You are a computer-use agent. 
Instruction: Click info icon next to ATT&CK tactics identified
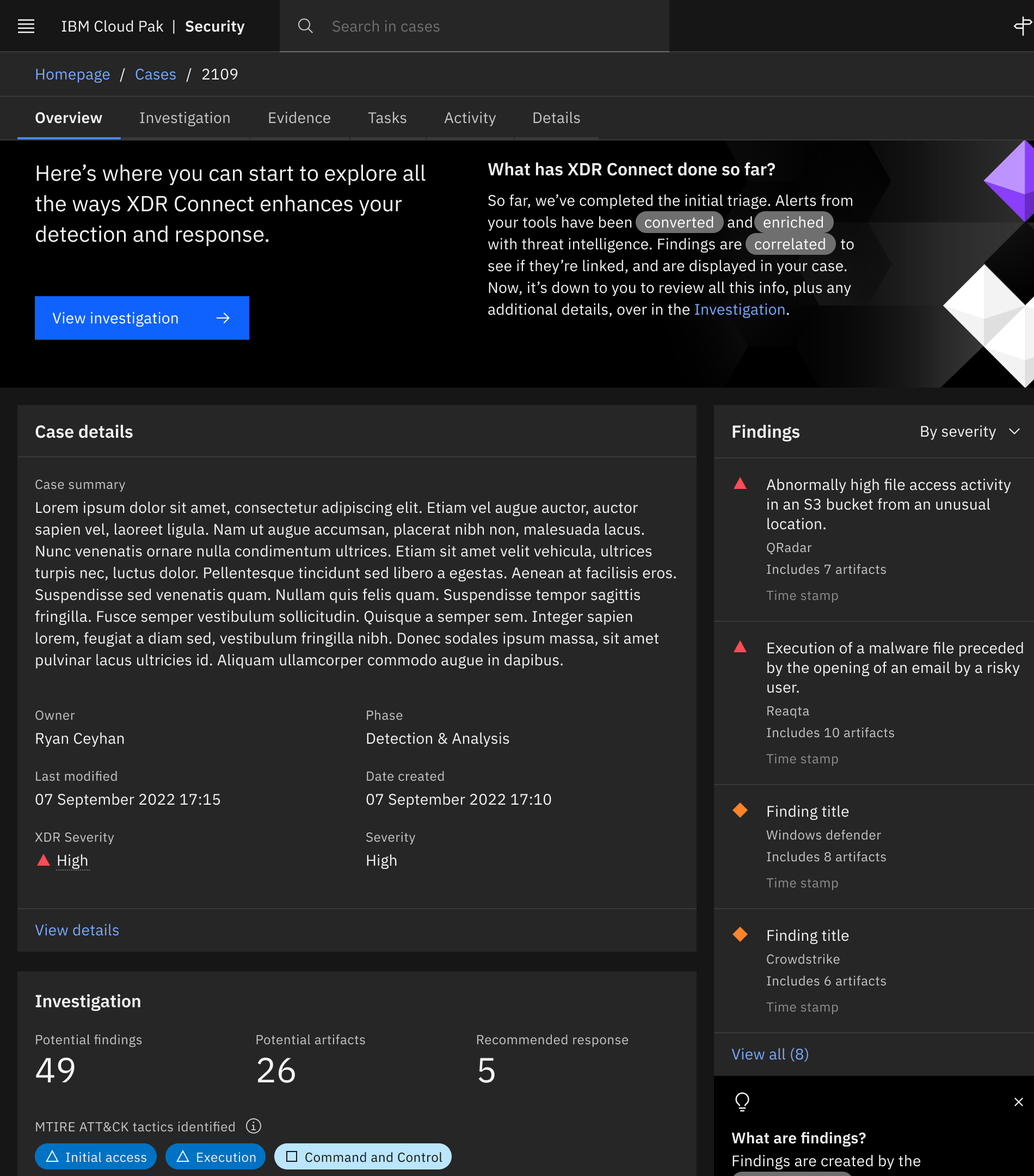pyautogui.click(x=254, y=1126)
